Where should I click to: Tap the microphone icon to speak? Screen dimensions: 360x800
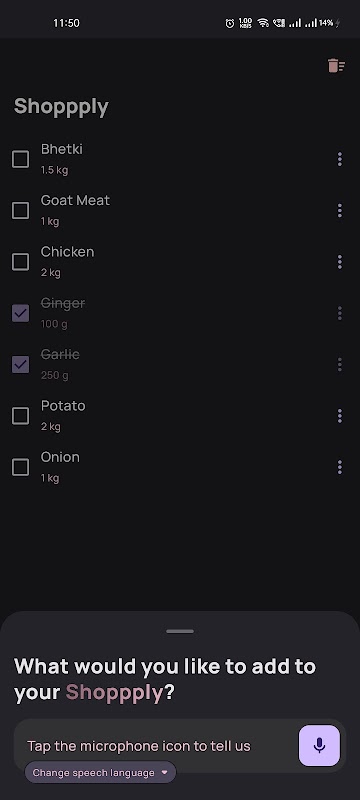[319, 745]
